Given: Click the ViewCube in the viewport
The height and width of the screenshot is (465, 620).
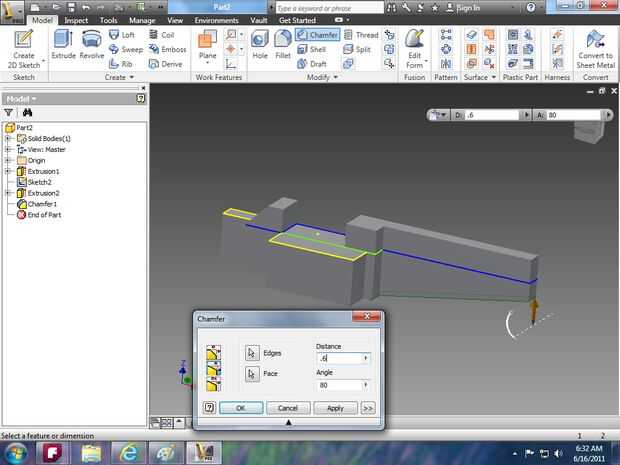Looking at the screenshot, I should pyautogui.click(x=589, y=132).
